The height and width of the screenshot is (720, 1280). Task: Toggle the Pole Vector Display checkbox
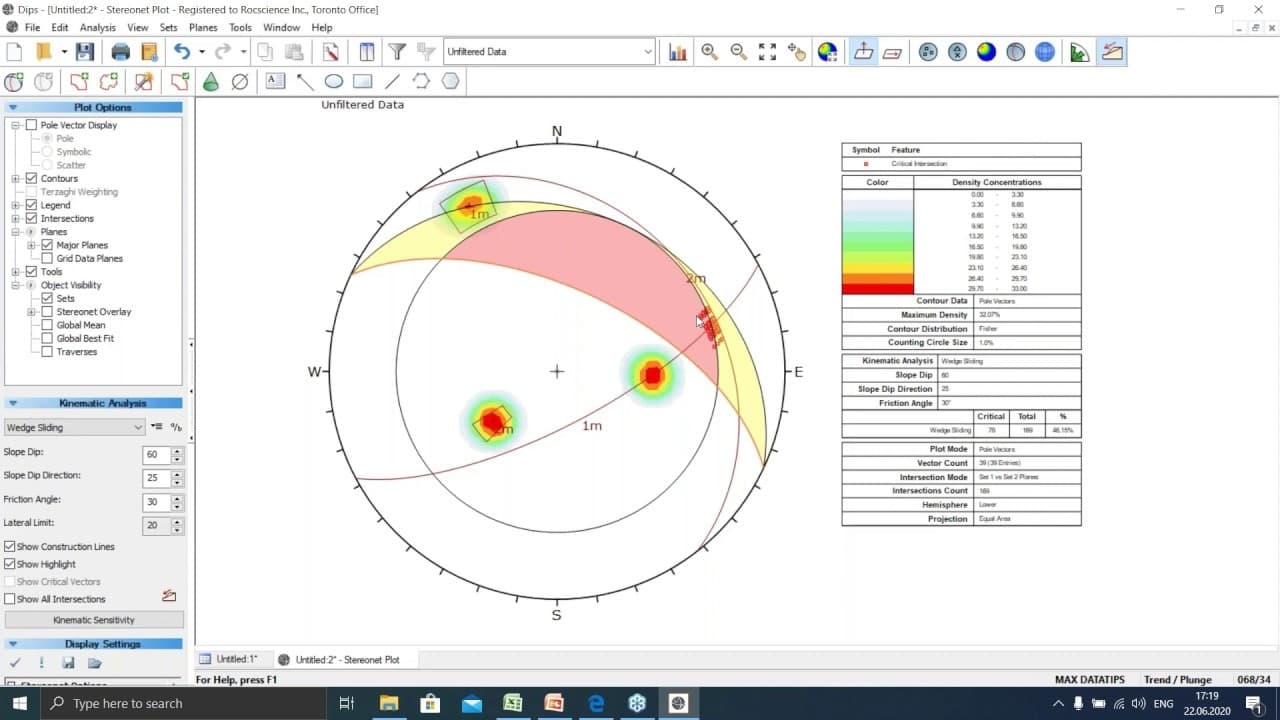pos(31,125)
